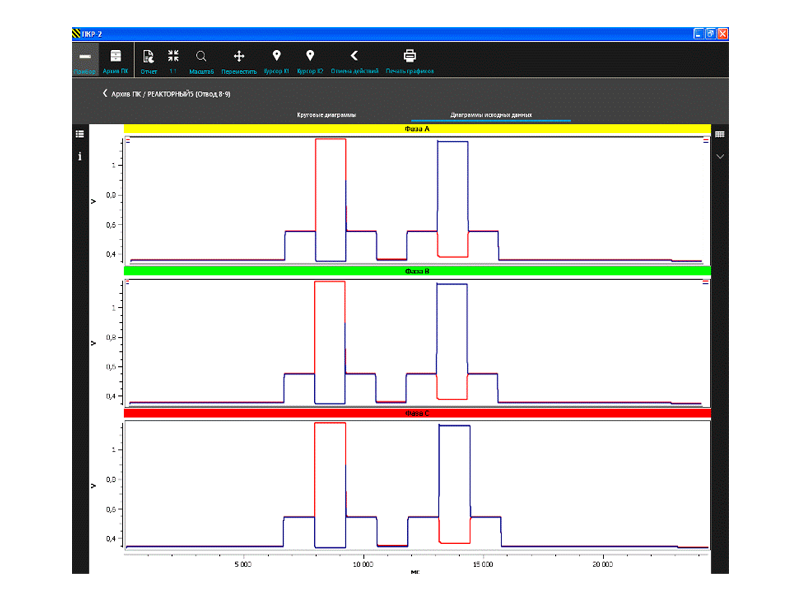800x600 pixels.
Task: Click the green Фаза B header bar
Action: [417, 271]
